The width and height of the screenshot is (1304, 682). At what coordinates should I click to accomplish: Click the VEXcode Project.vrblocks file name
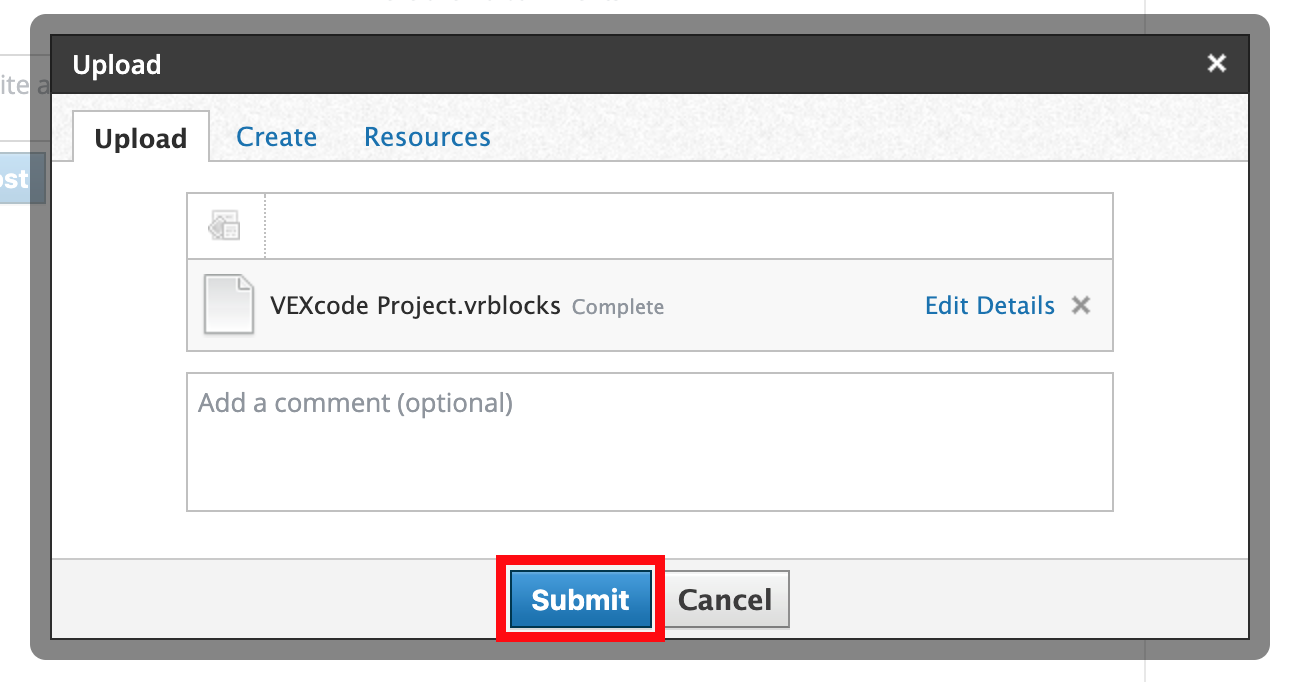(x=415, y=305)
